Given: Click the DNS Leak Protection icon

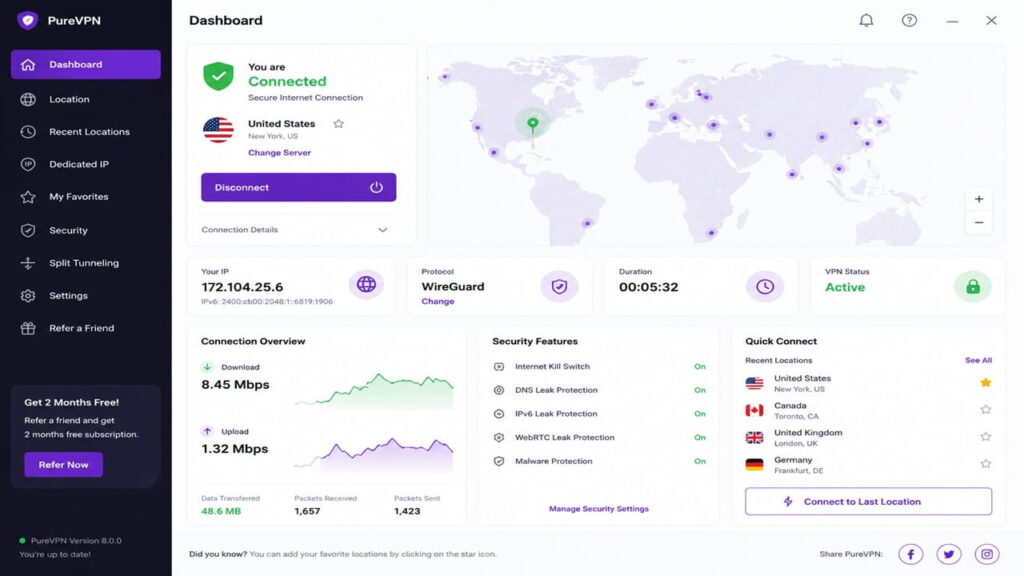Looking at the screenshot, I should pyautogui.click(x=499, y=390).
